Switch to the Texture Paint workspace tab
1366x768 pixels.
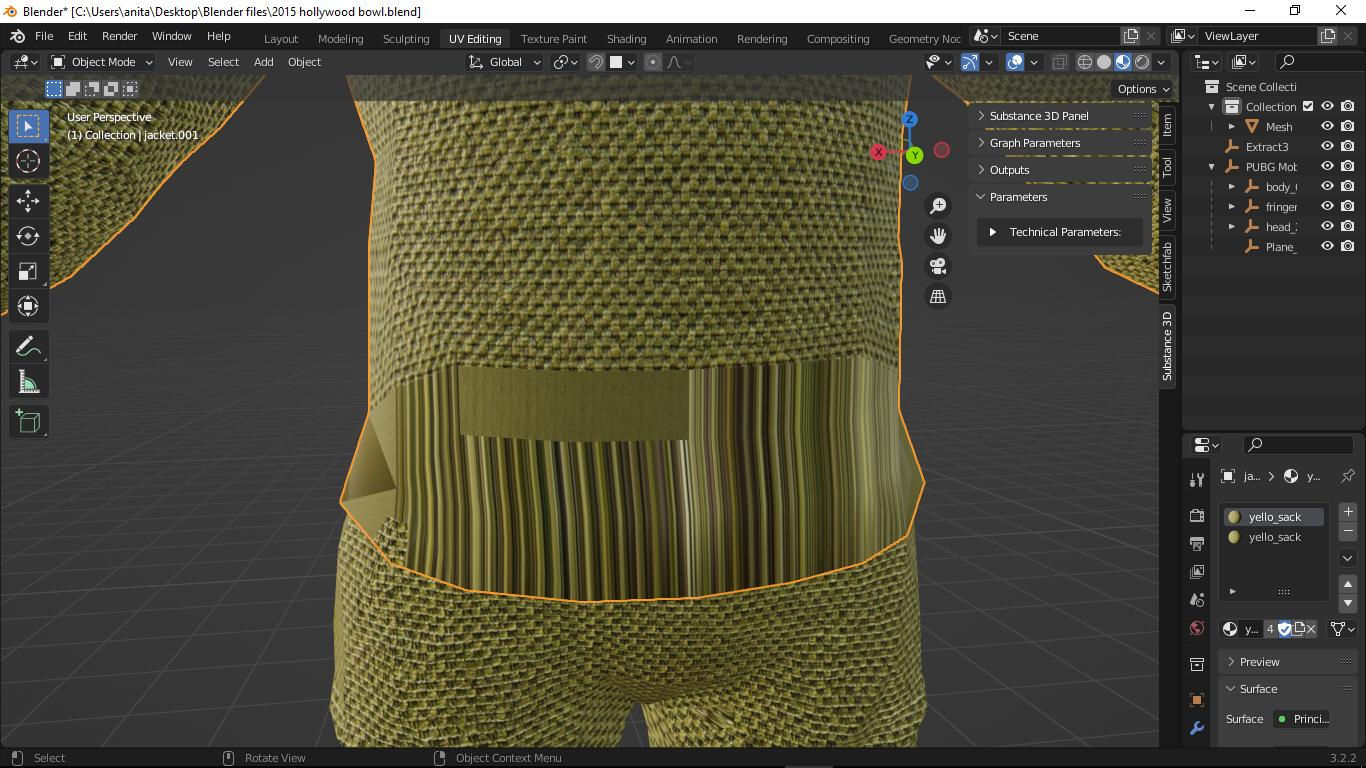pyautogui.click(x=554, y=39)
